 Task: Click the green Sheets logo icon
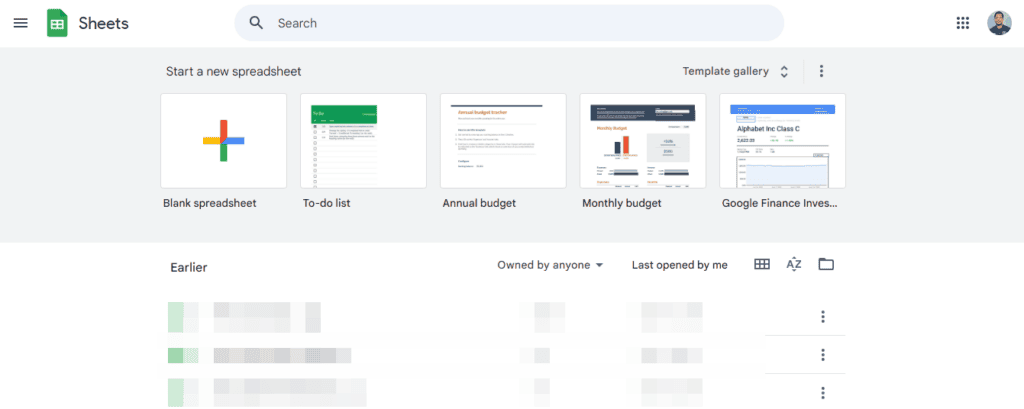point(57,23)
